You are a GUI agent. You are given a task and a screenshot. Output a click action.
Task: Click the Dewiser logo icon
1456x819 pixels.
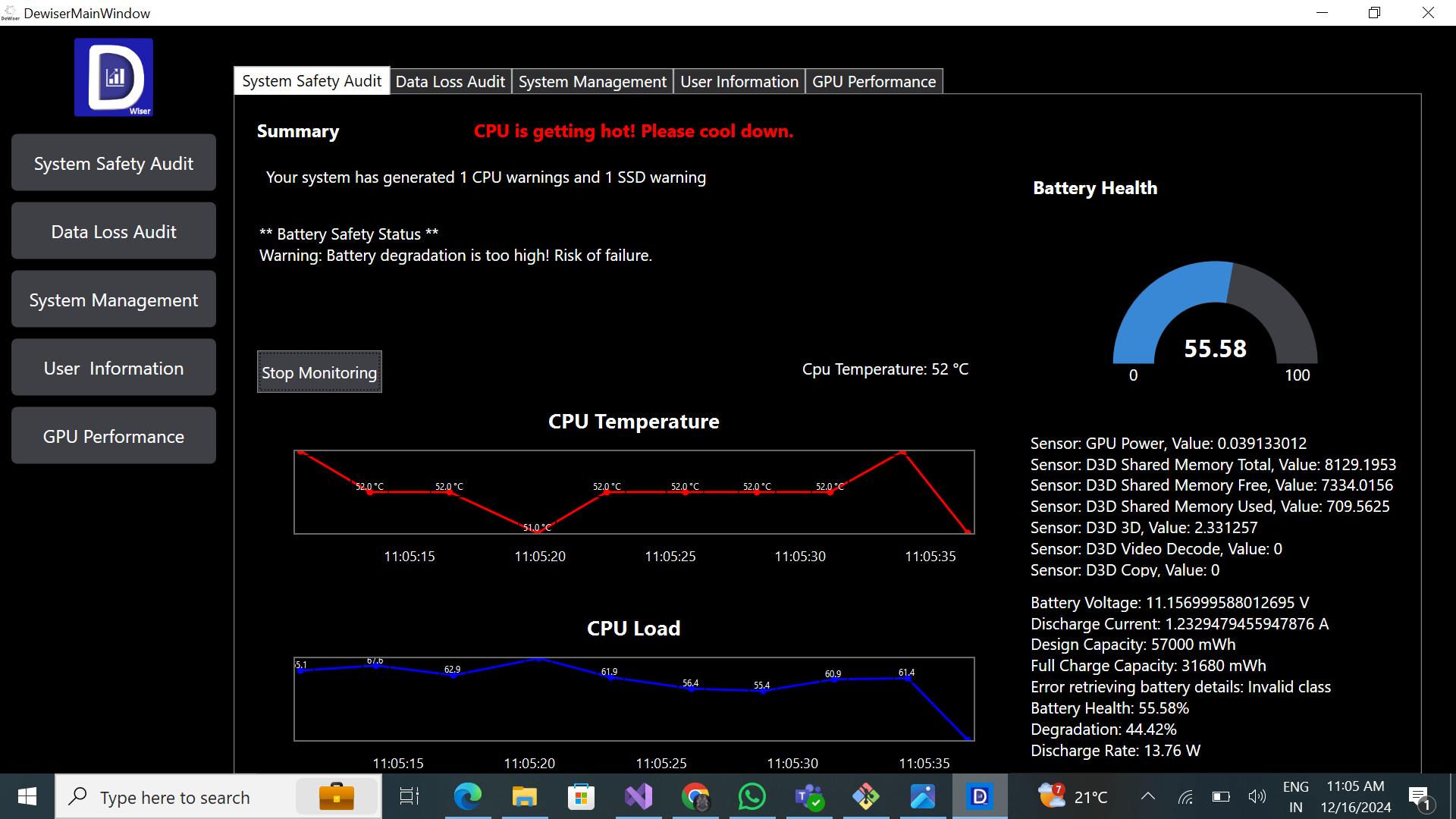[x=114, y=77]
